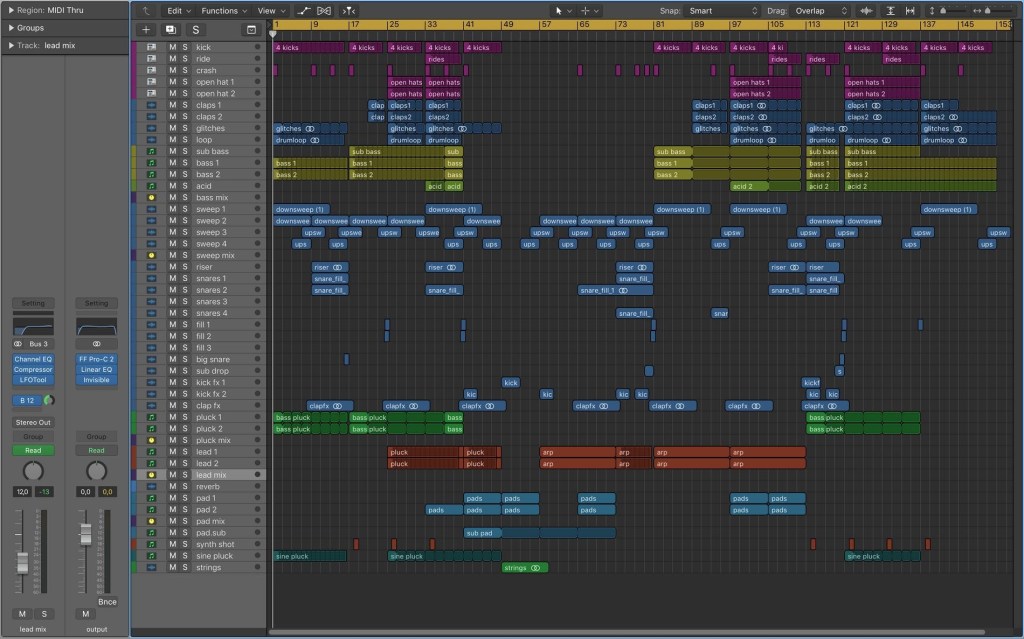Mute the strings track

coord(172,568)
